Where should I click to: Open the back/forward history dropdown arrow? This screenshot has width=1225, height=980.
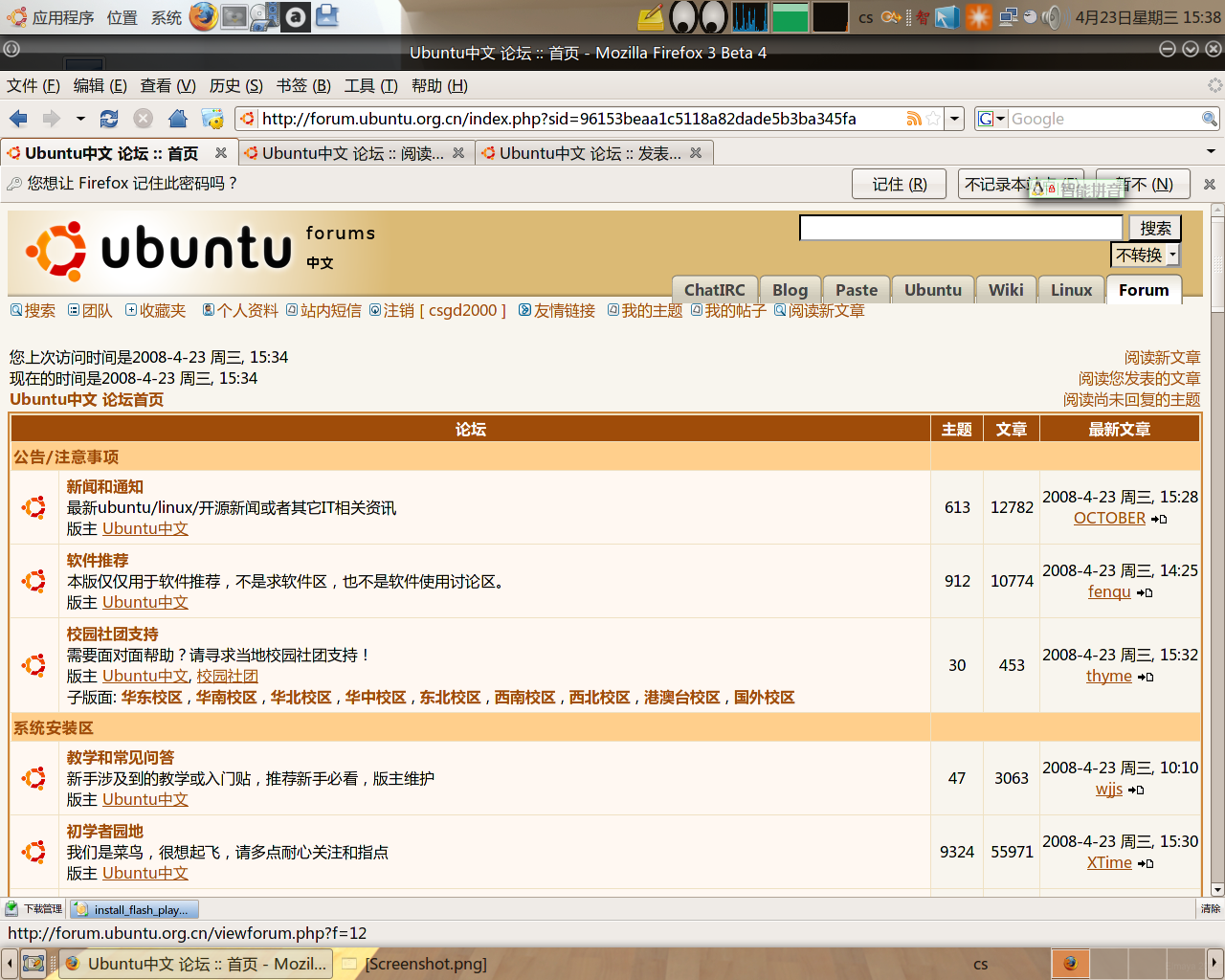tap(80, 119)
